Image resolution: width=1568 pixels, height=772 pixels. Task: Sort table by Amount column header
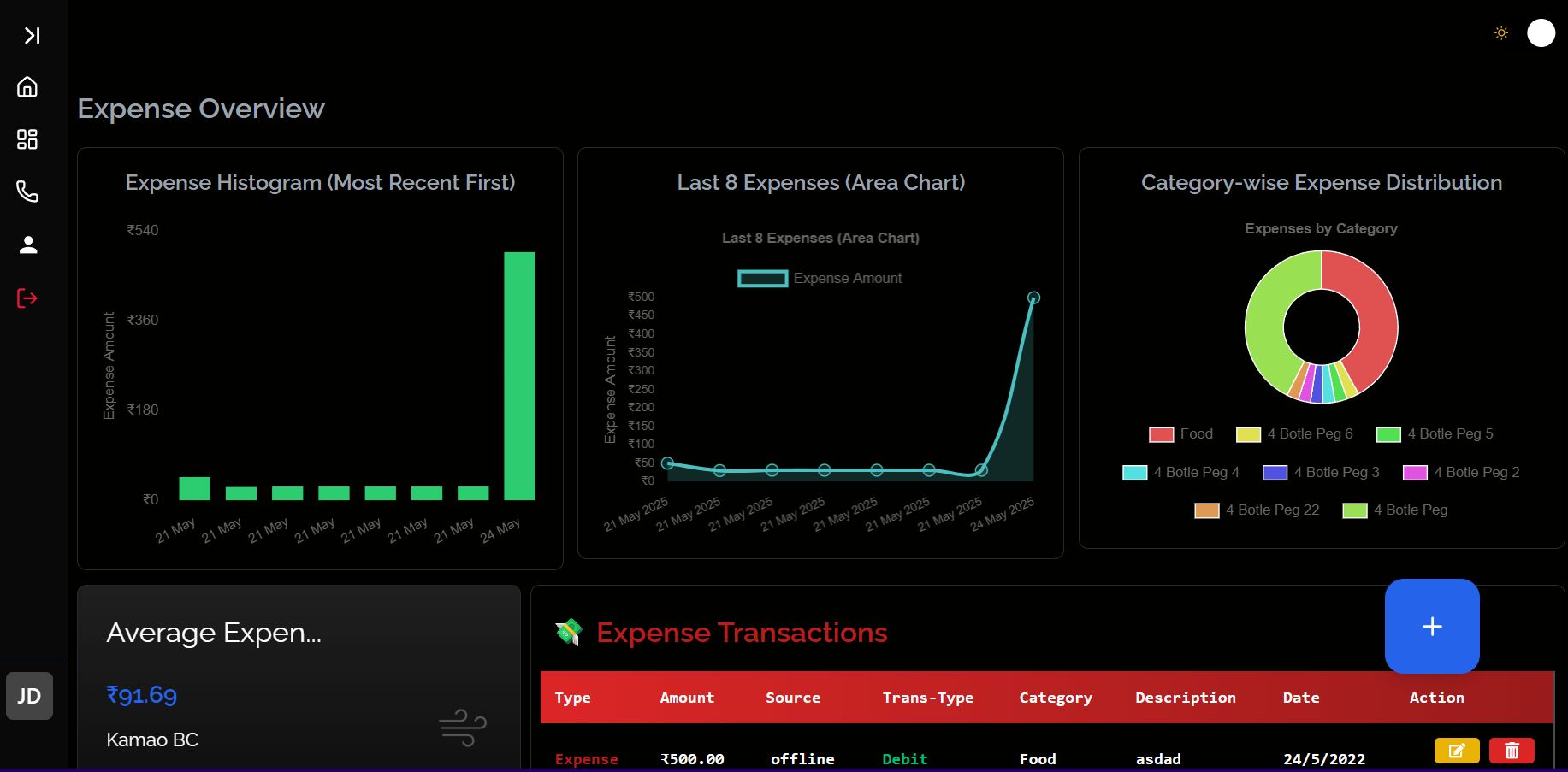(x=687, y=698)
